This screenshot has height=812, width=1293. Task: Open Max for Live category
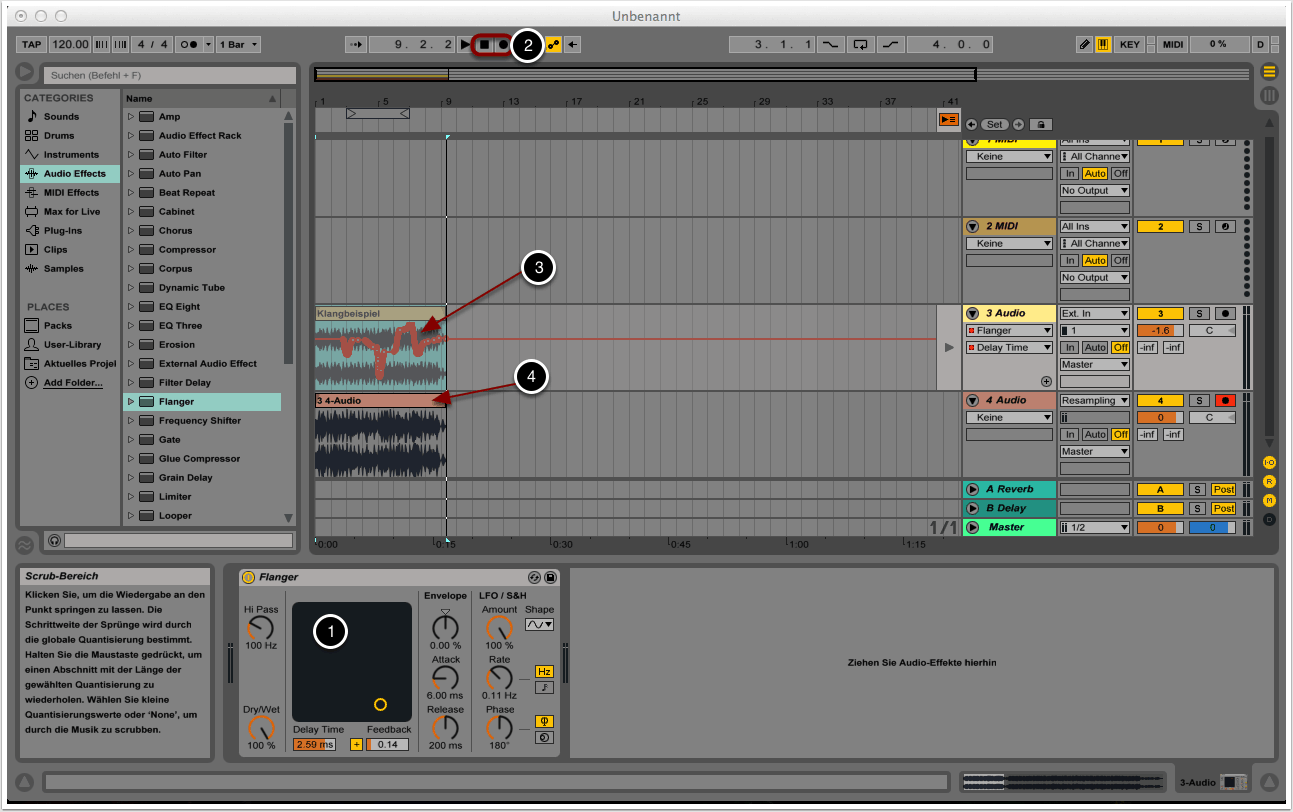pyautogui.click(x=71, y=212)
